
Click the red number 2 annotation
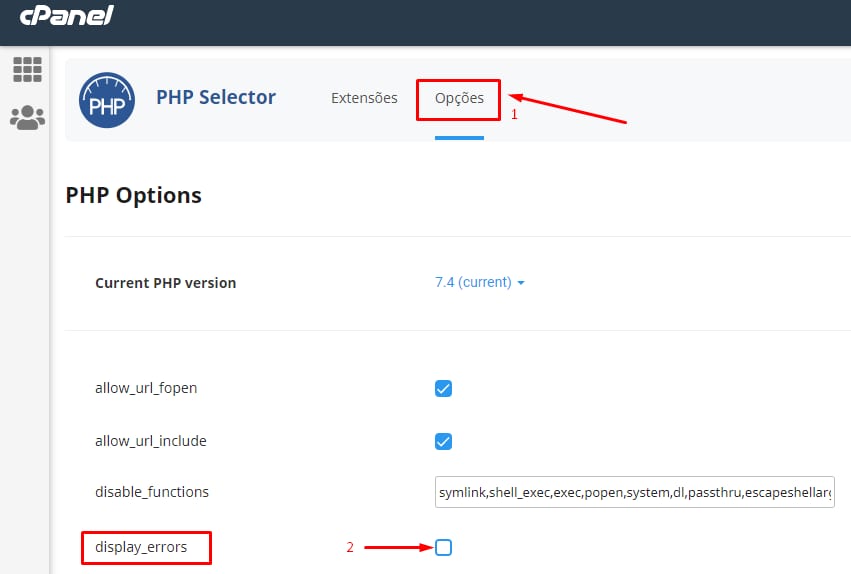pos(350,548)
